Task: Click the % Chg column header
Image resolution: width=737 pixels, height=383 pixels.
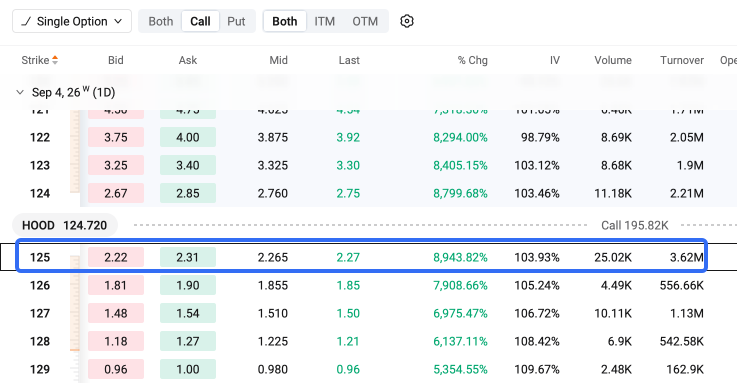Action: click(x=472, y=60)
